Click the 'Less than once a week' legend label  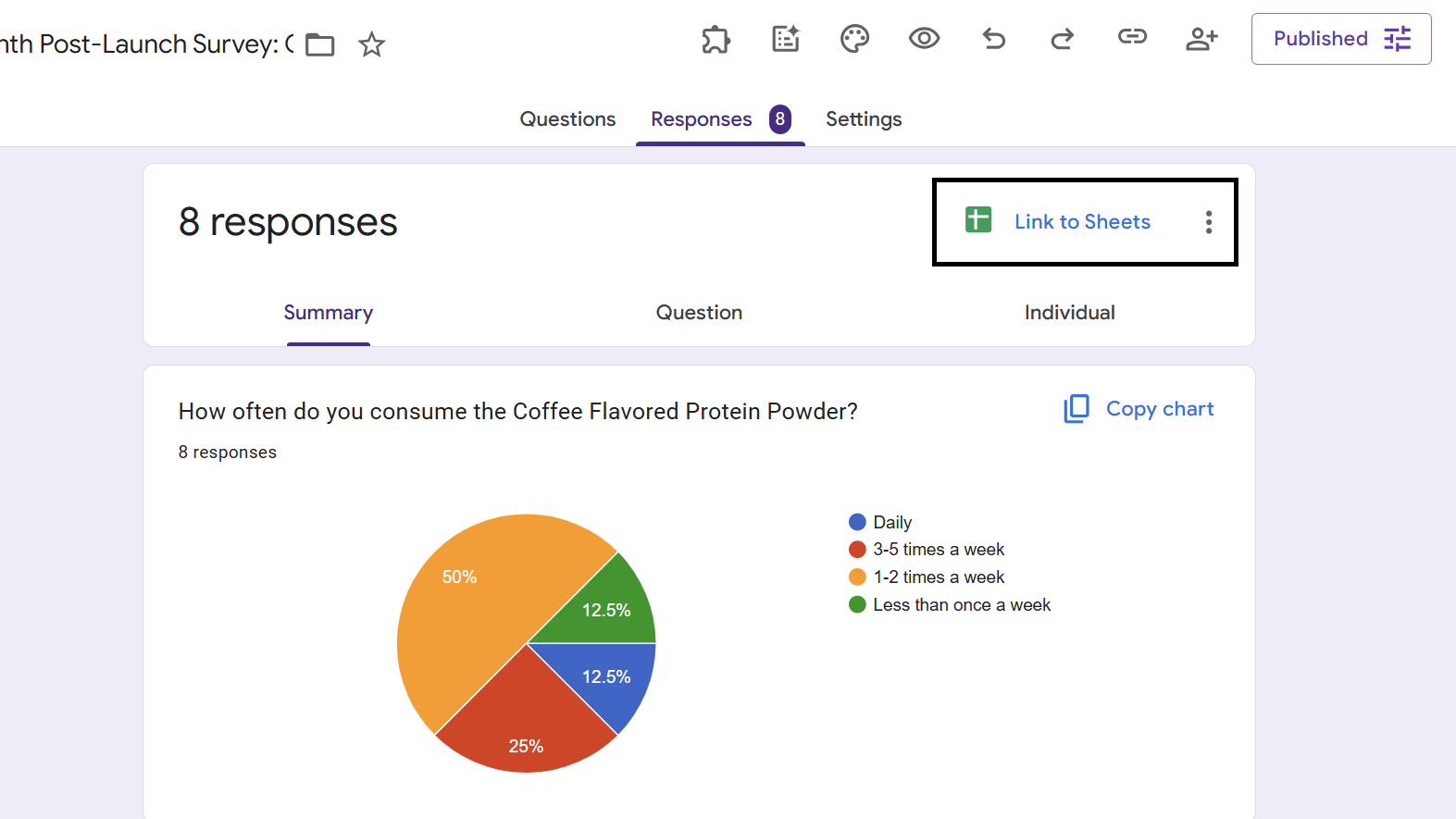coord(962,605)
